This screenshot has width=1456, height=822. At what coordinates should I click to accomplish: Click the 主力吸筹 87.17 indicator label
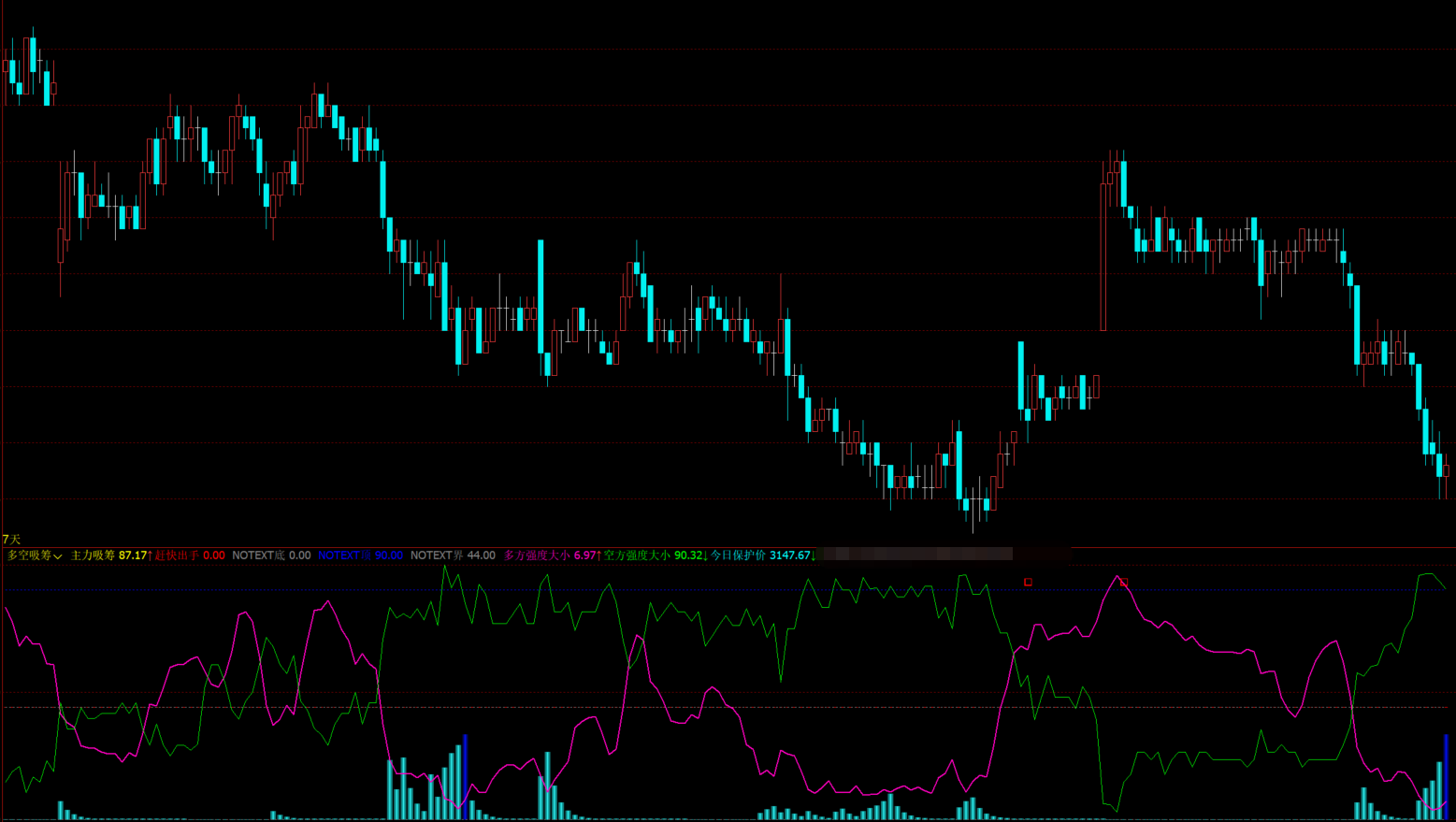109,555
